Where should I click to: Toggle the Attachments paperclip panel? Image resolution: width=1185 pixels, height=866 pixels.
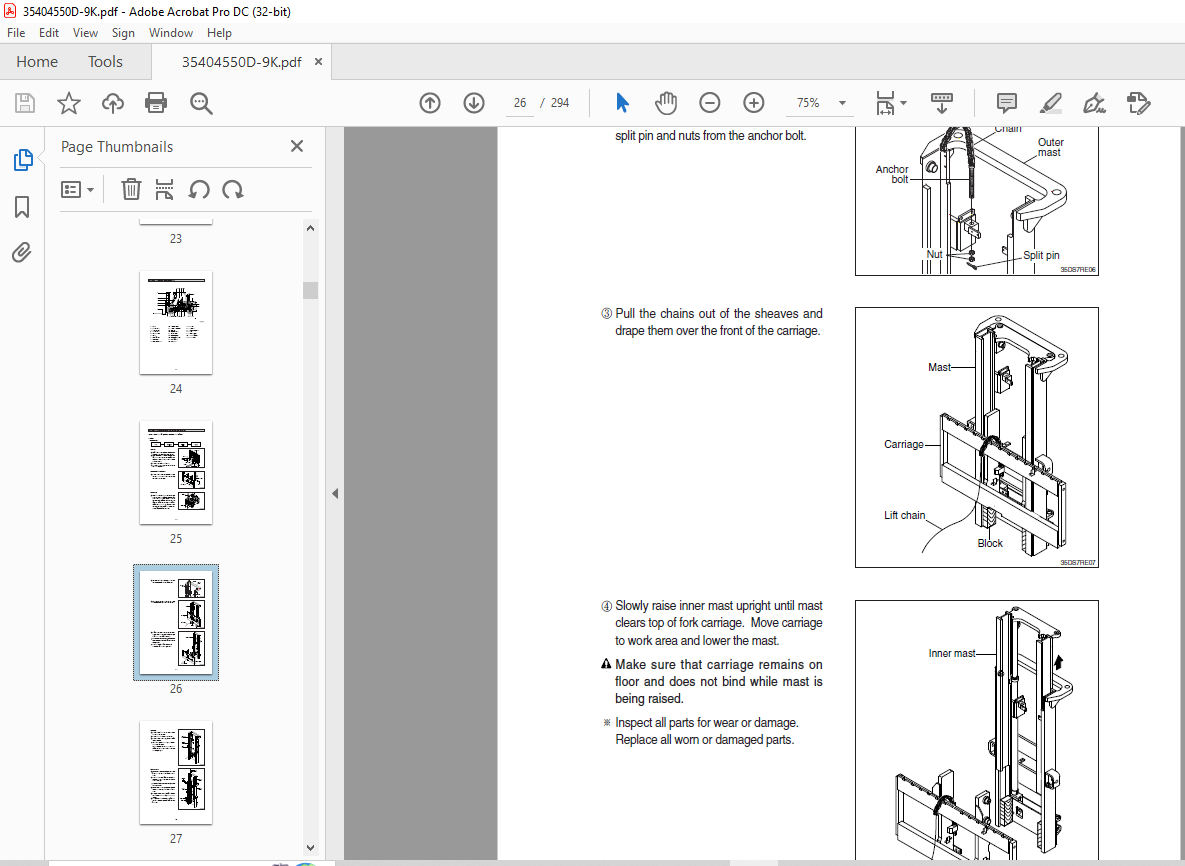click(x=22, y=252)
